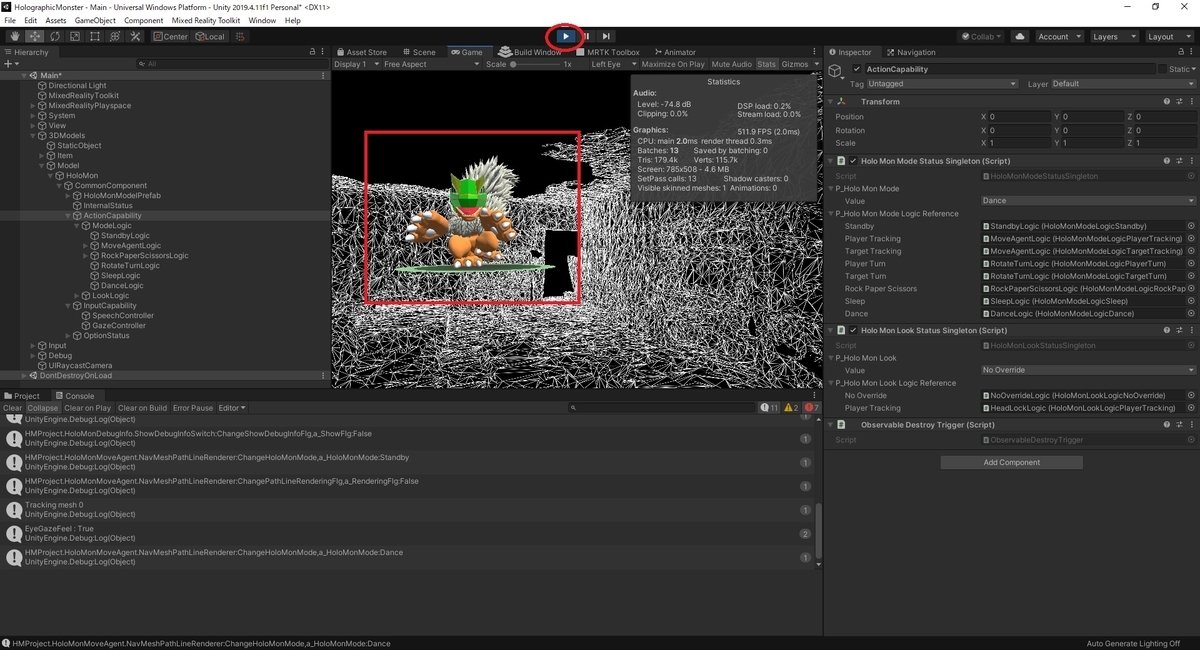The height and width of the screenshot is (650, 1200).
Task: Select the Hand tool in toolbar
Action: tap(15, 37)
